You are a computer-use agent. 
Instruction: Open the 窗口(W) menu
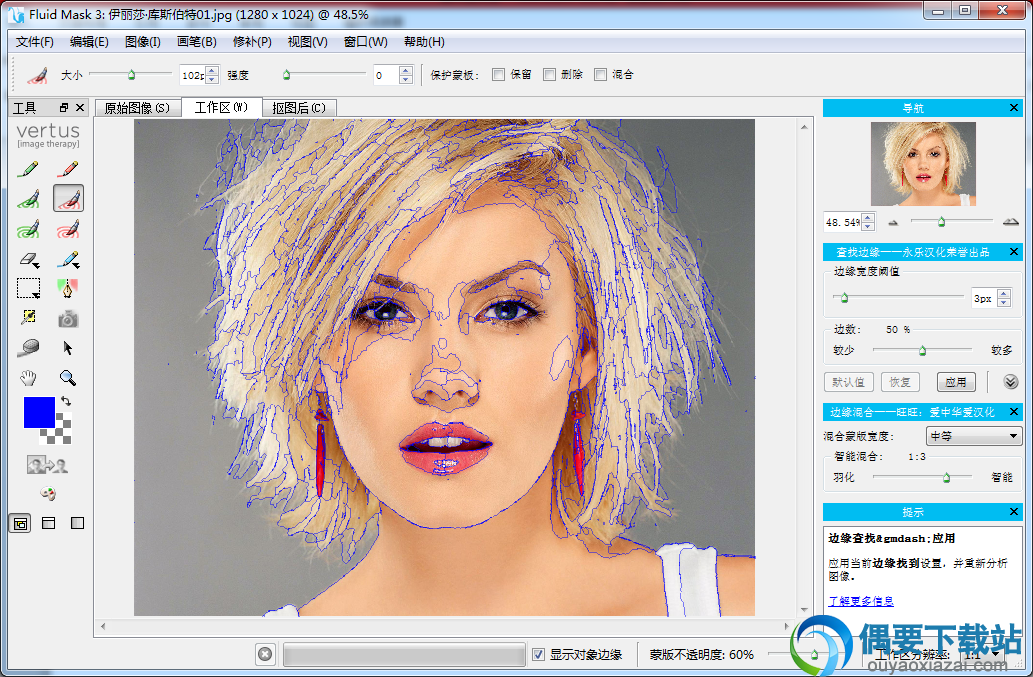coord(366,41)
